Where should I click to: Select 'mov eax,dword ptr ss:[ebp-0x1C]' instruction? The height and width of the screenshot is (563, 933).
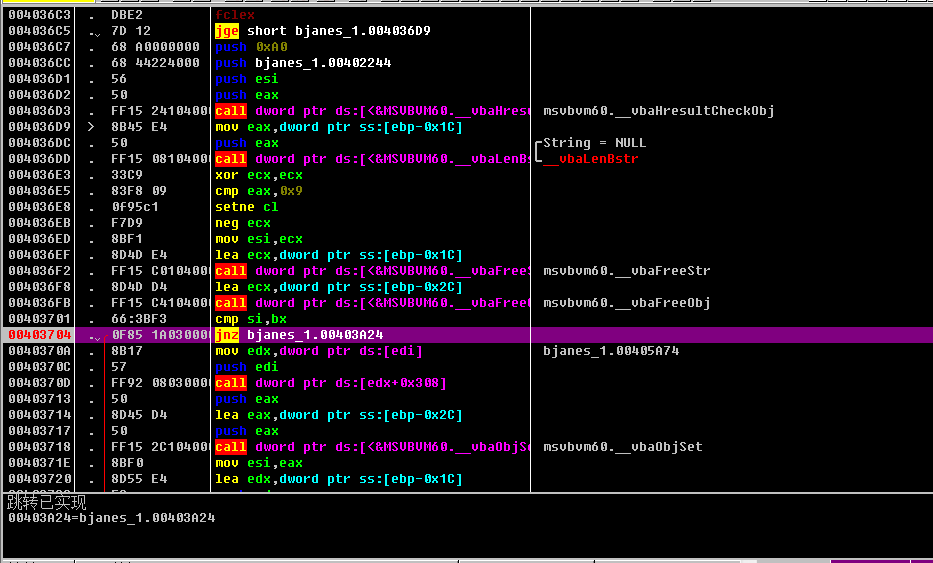click(x=339, y=127)
